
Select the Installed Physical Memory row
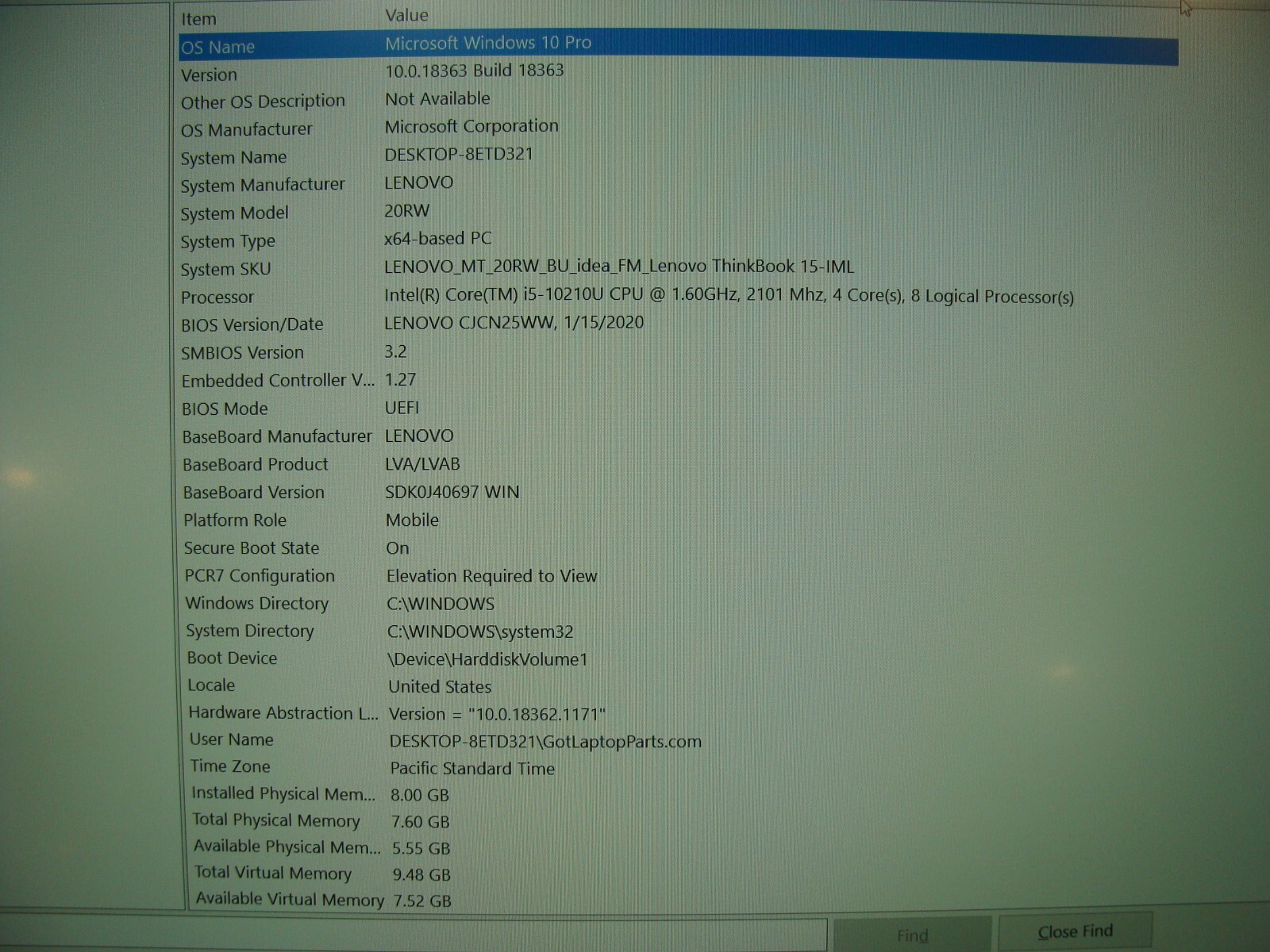pyautogui.click(x=679, y=794)
